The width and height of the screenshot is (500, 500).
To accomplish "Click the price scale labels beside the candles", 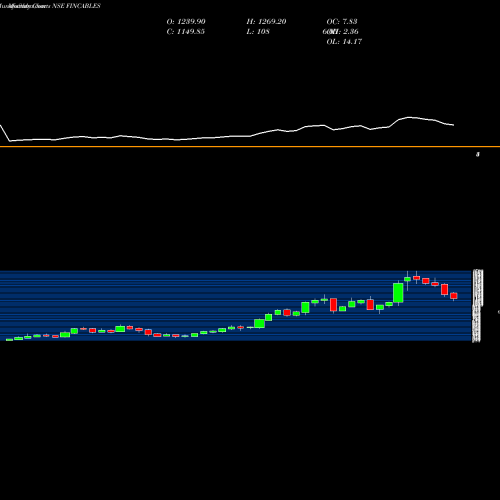I will pyautogui.click(x=477, y=306).
